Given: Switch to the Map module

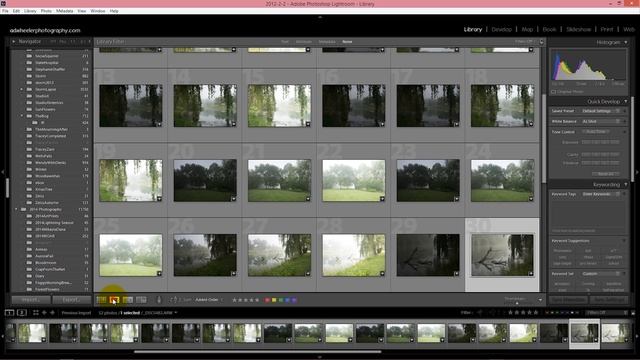Looking at the screenshot, I should point(527,29).
